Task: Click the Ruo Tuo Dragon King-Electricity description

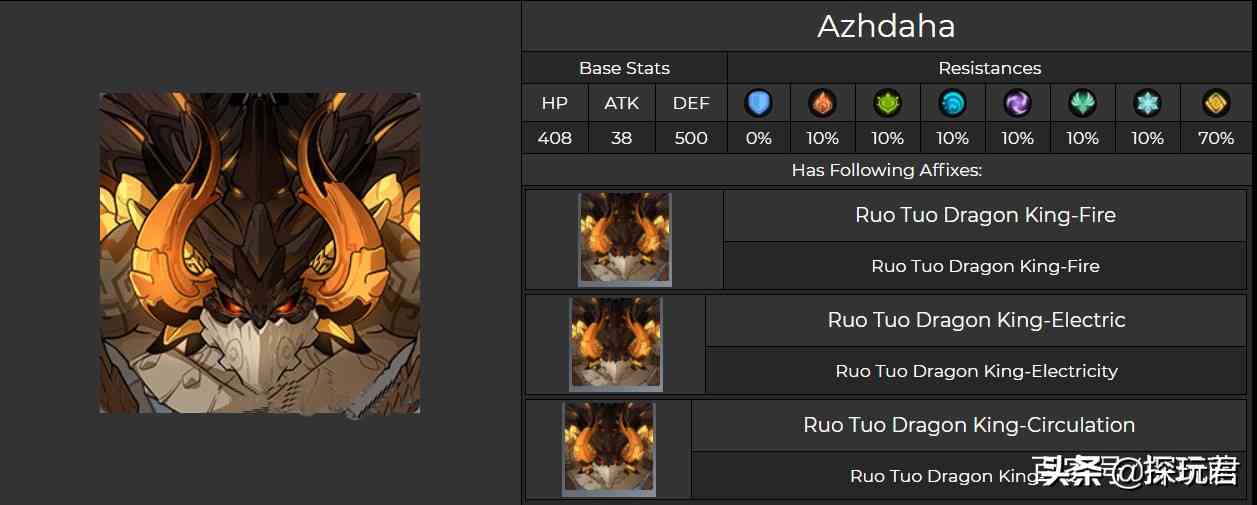Action: coord(976,371)
